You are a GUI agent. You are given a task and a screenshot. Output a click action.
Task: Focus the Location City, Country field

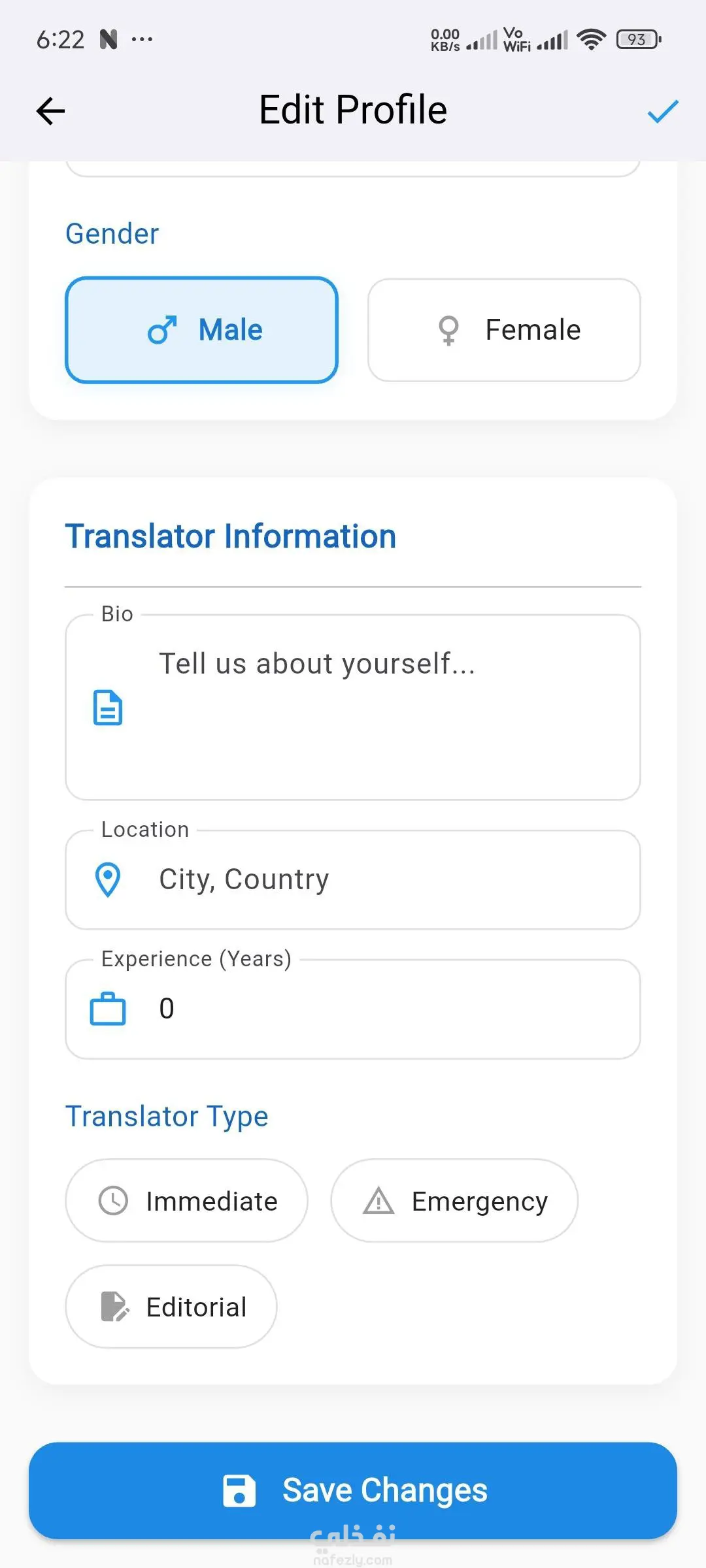coord(379,879)
